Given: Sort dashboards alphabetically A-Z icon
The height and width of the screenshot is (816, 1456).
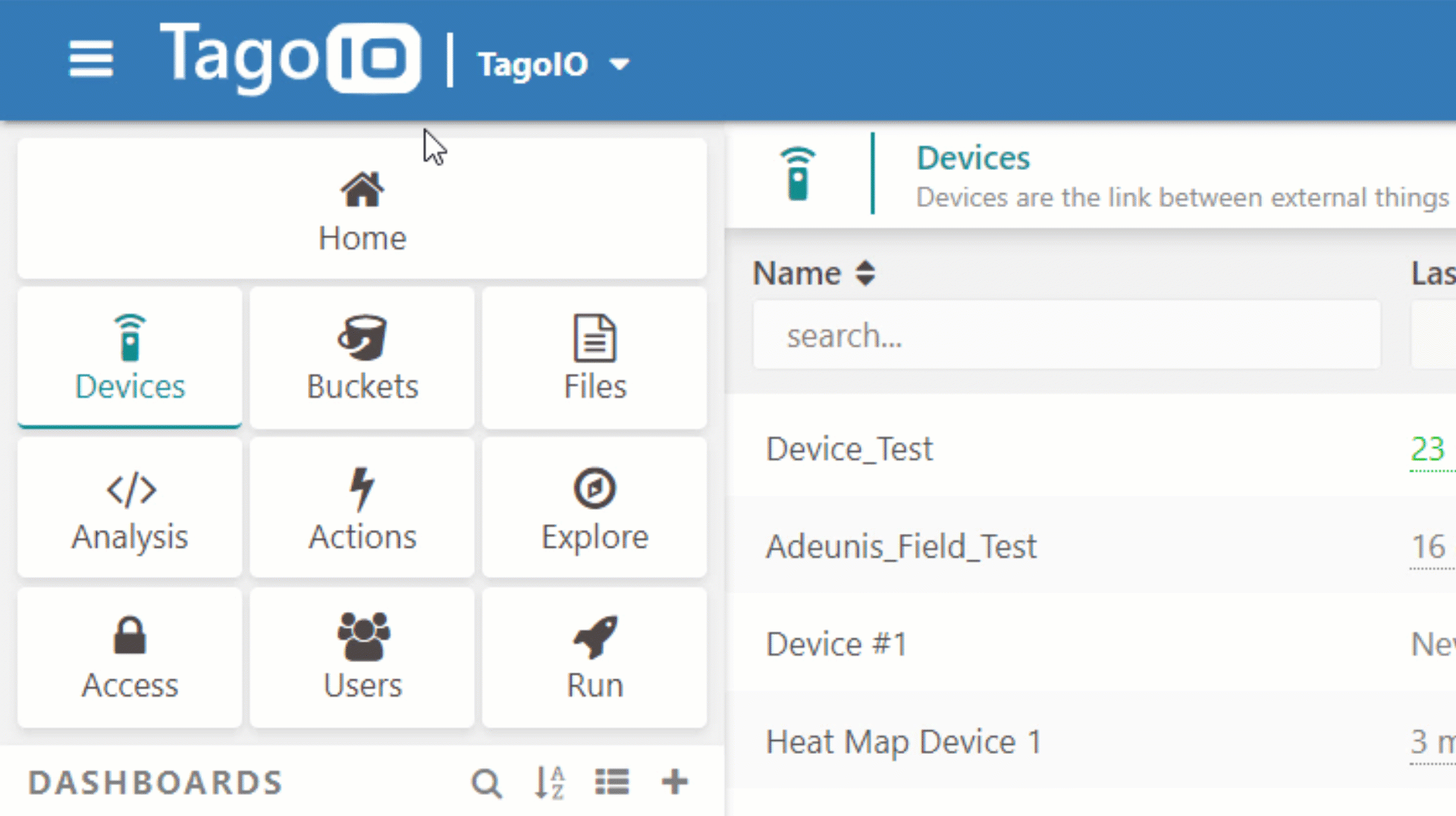Looking at the screenshot, I should (x=550, y=783).
